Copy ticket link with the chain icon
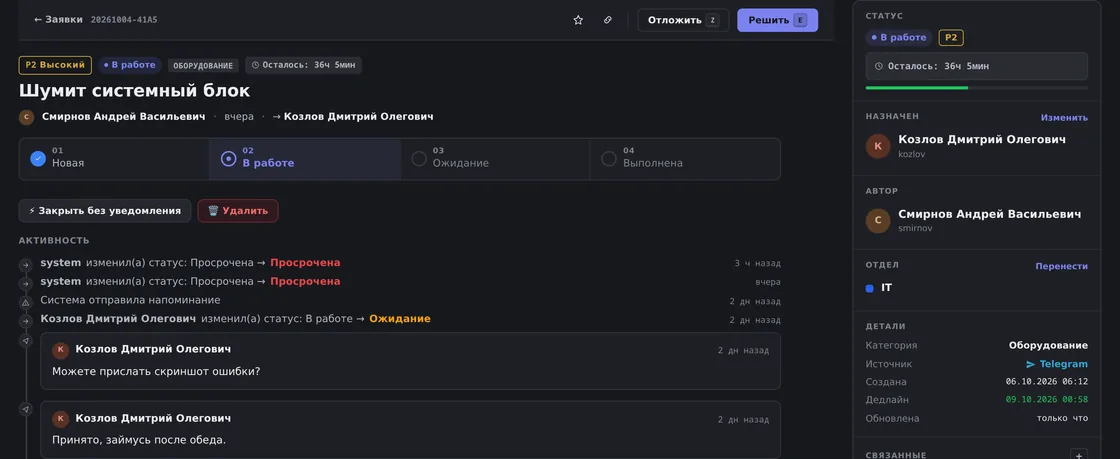Screen dimensions: 1120x459 [608, 20]
